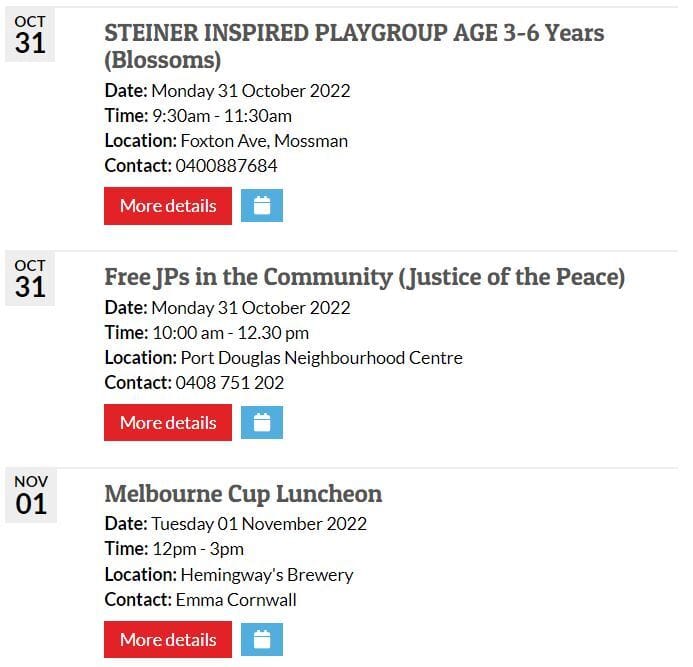Image resolution: width=693 pixels, height=667 pixels.
Task: Select the Melbourne Cup Luncheon heading
Action: pos(243,494)
